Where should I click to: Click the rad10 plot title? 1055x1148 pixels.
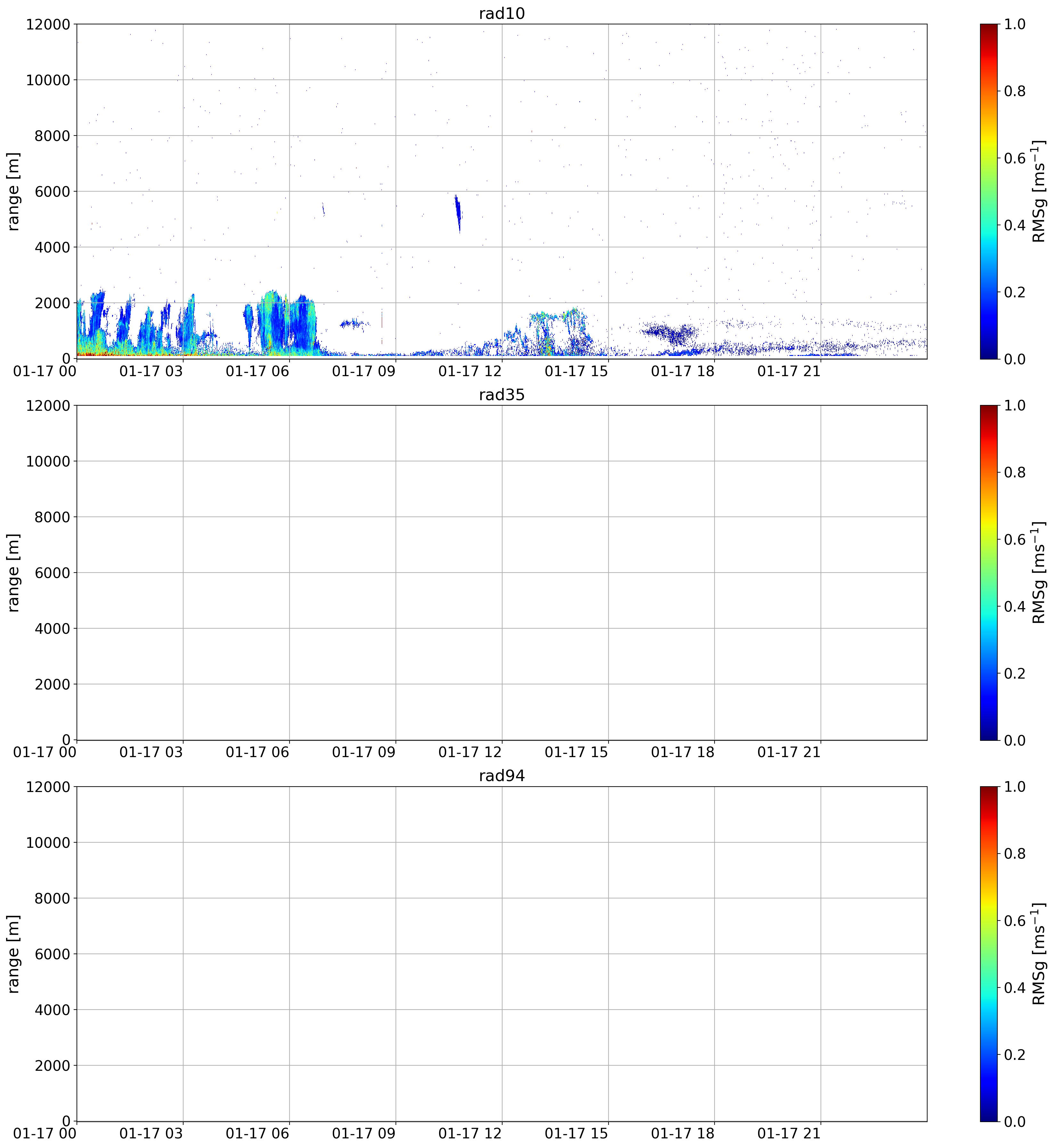point(501,14)
